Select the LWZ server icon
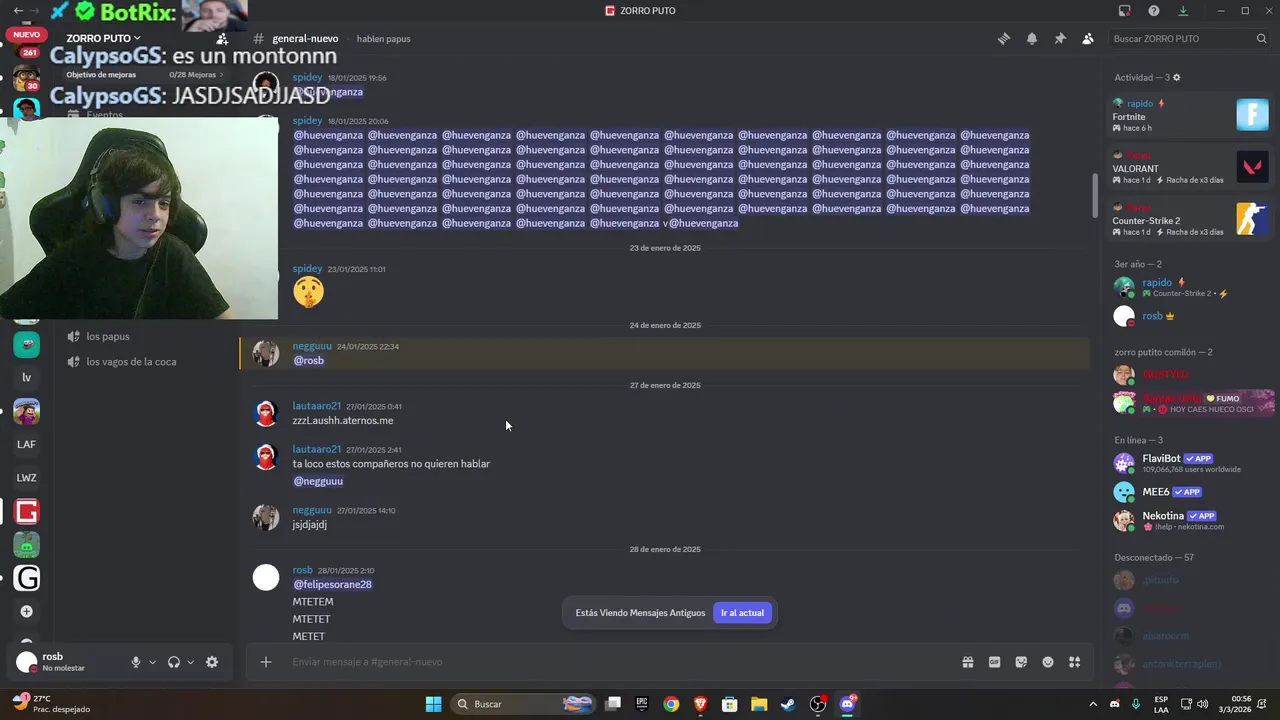The height and width of the screenshot is (720, 1280). (26, 478)
